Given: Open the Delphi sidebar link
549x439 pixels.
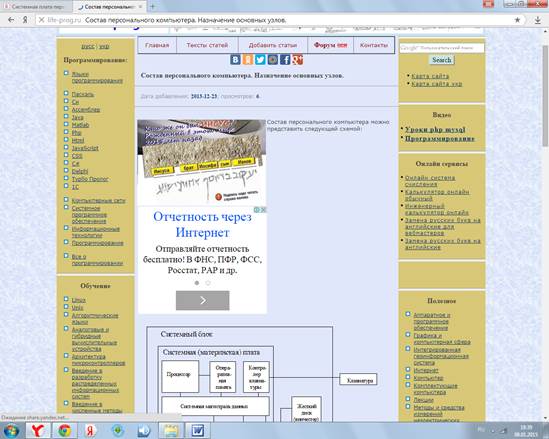Looking at the screenshot, I should (x=80, y=172).
